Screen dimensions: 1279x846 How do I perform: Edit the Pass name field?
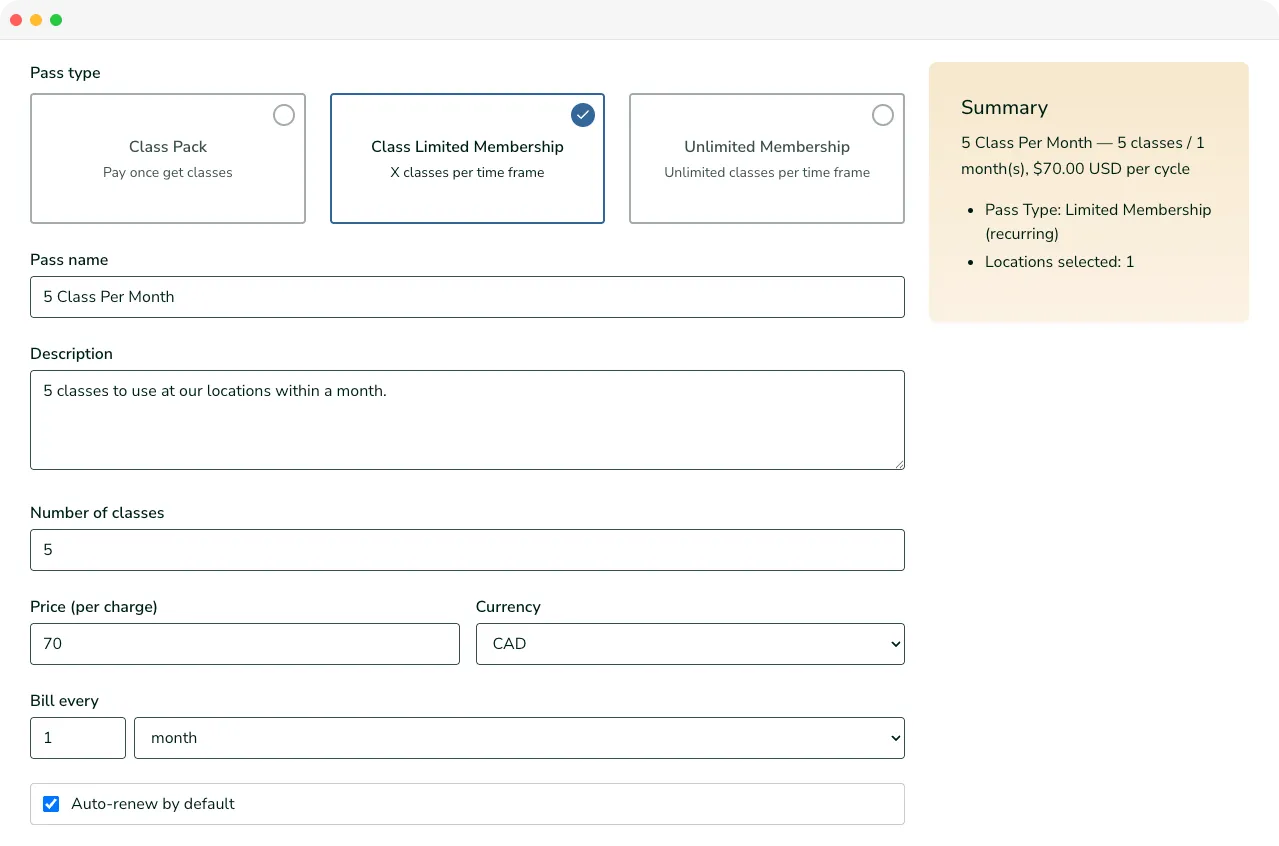coord(467,296)
